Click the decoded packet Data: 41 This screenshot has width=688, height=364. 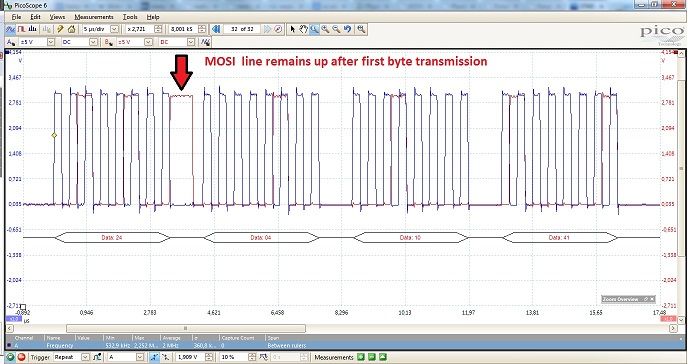(559, 238)
